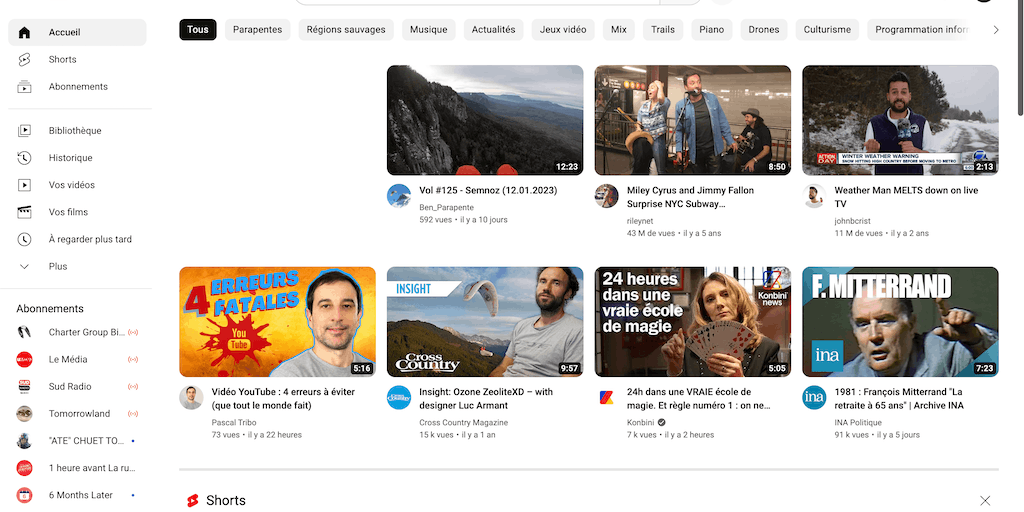Select the Parapentes filter chip
Viewport: 1024px width, 512px height.
[257, 30]
